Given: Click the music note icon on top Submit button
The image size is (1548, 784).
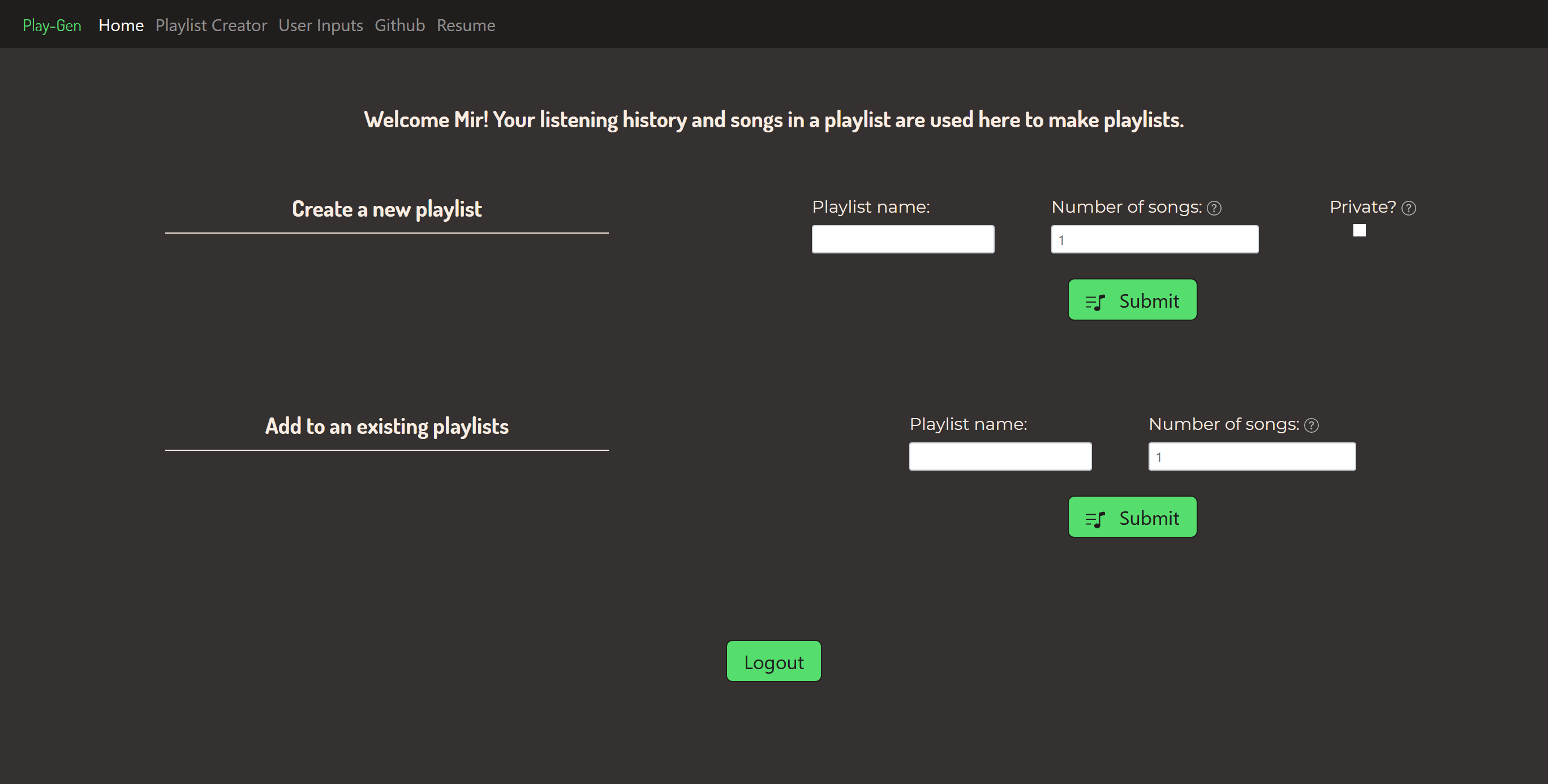Looking at the screenshot, I should 1095,300.
